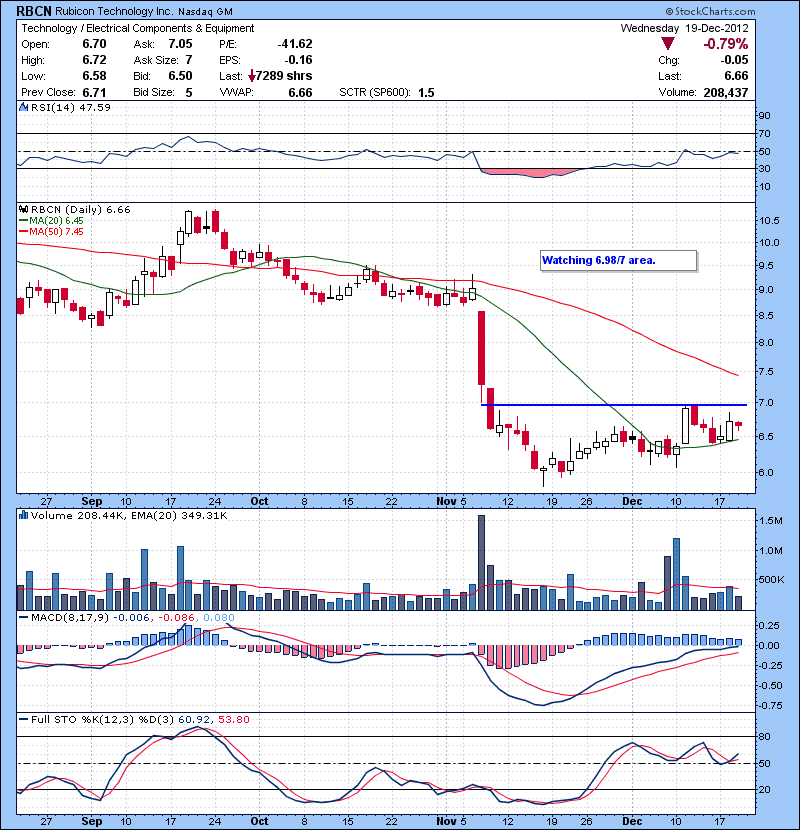This screenshot has height=830, width=800.
Task: Click the Bid value 6.50
Action: (180, 76)
